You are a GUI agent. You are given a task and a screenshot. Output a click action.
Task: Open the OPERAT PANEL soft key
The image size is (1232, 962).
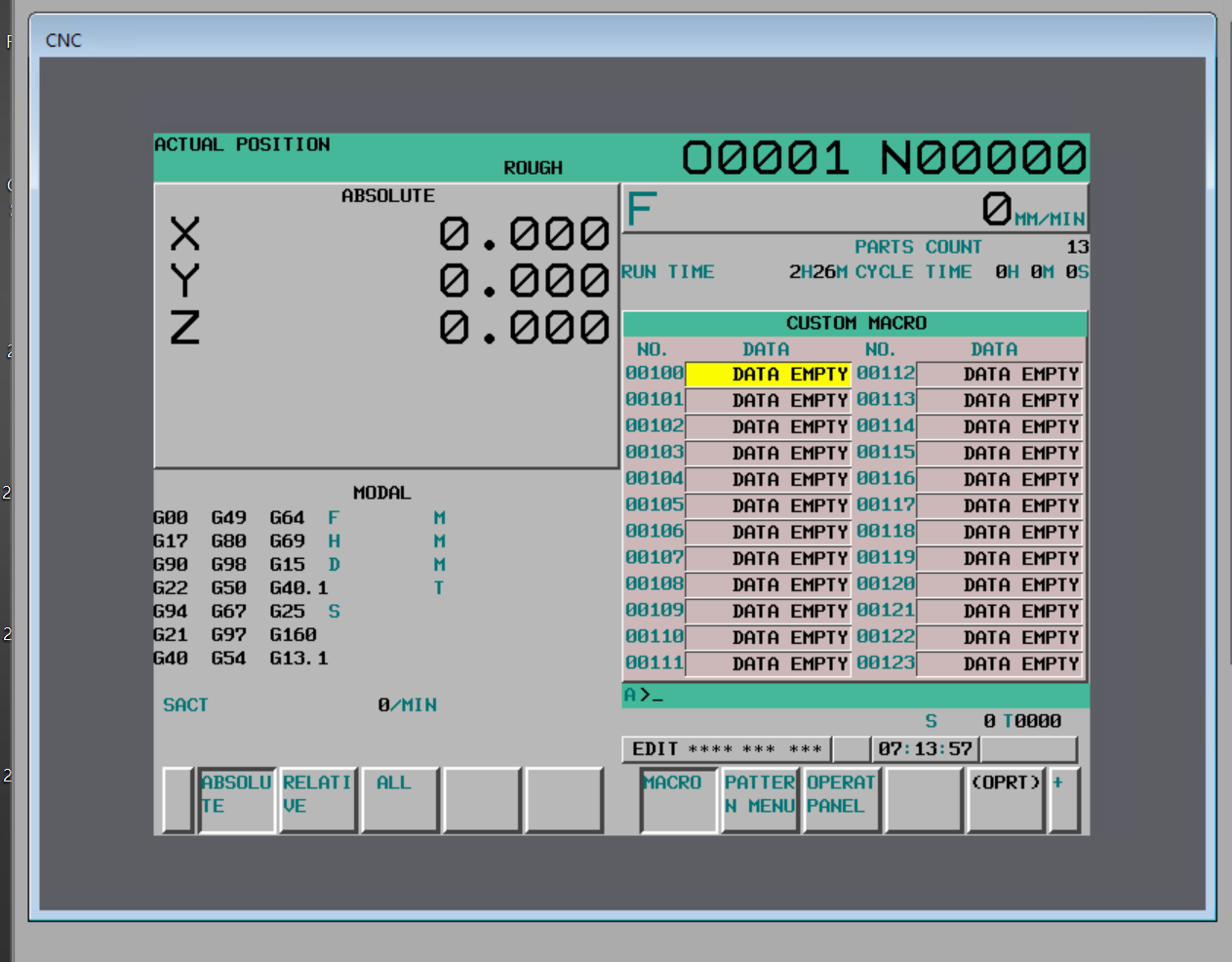(x=843, y=800)
